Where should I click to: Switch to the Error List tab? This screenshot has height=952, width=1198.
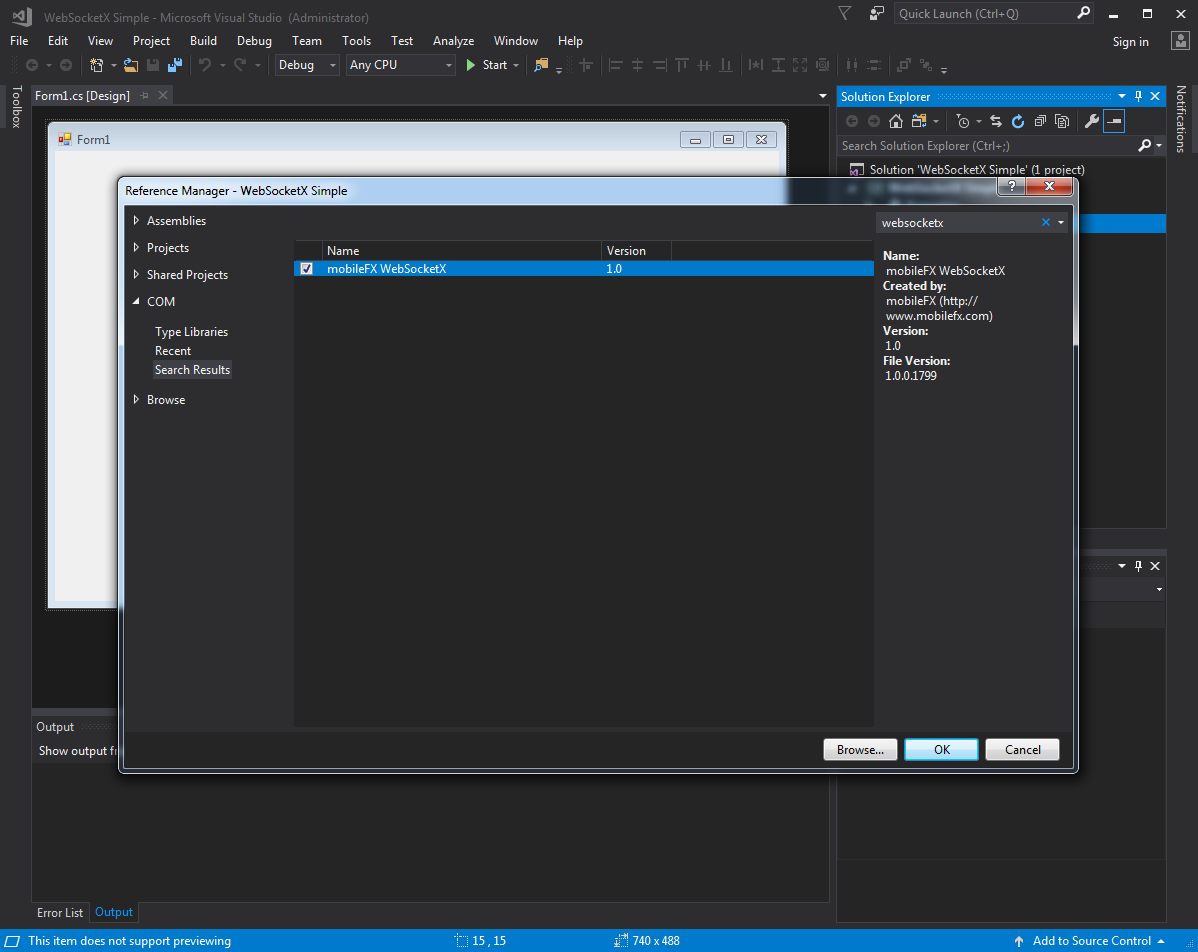pos(60,912)
